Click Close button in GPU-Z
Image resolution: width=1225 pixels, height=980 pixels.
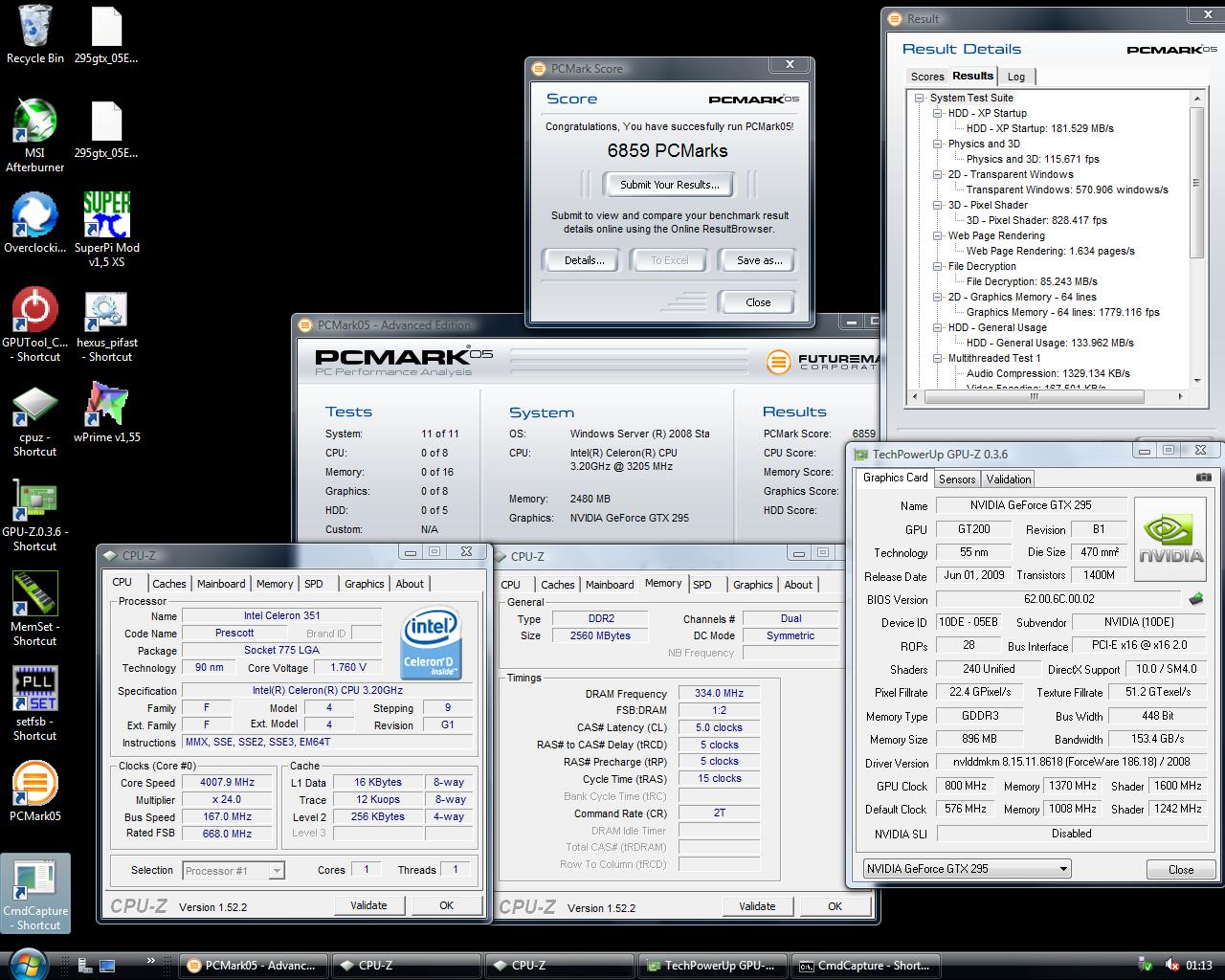[1181, 870]
